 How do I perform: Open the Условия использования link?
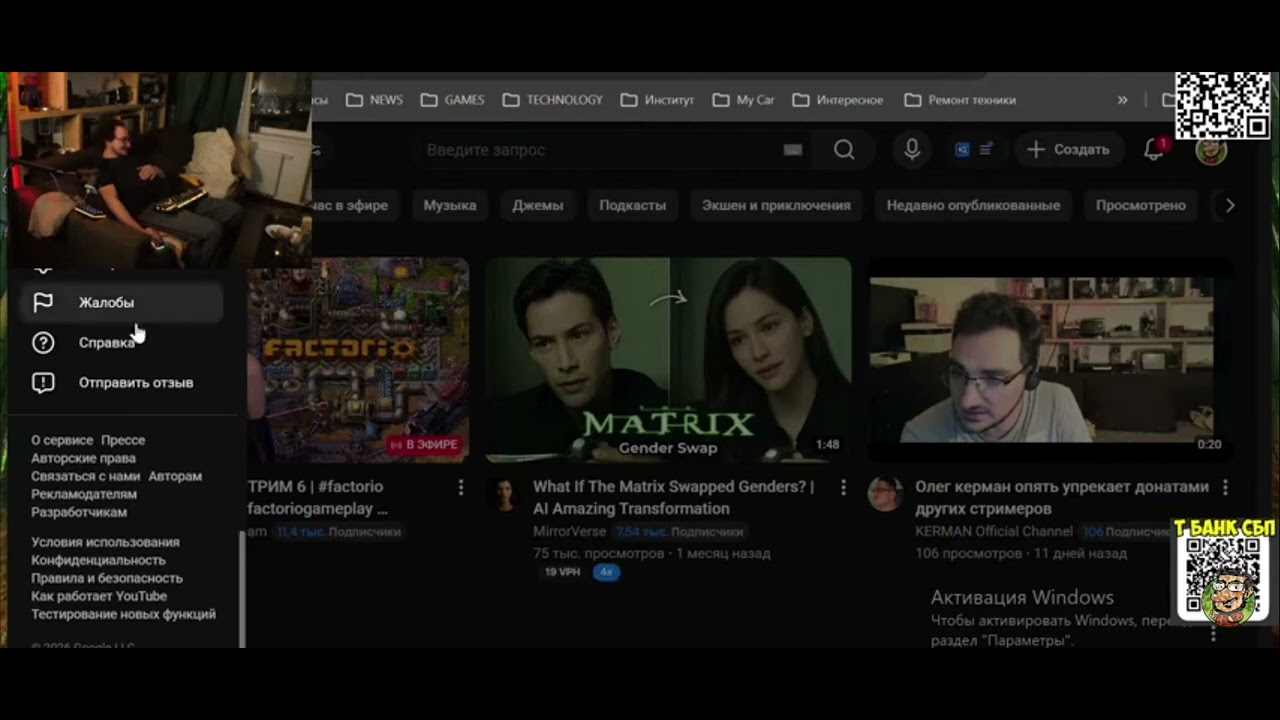105,542
